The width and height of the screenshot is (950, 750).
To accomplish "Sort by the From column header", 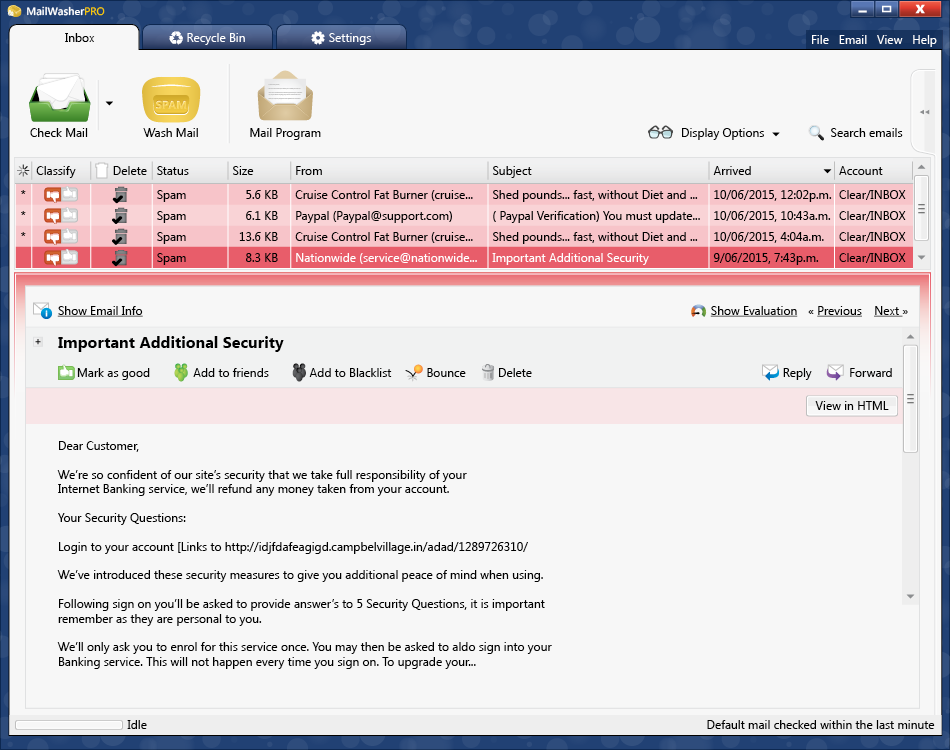I will coord(388,171).
